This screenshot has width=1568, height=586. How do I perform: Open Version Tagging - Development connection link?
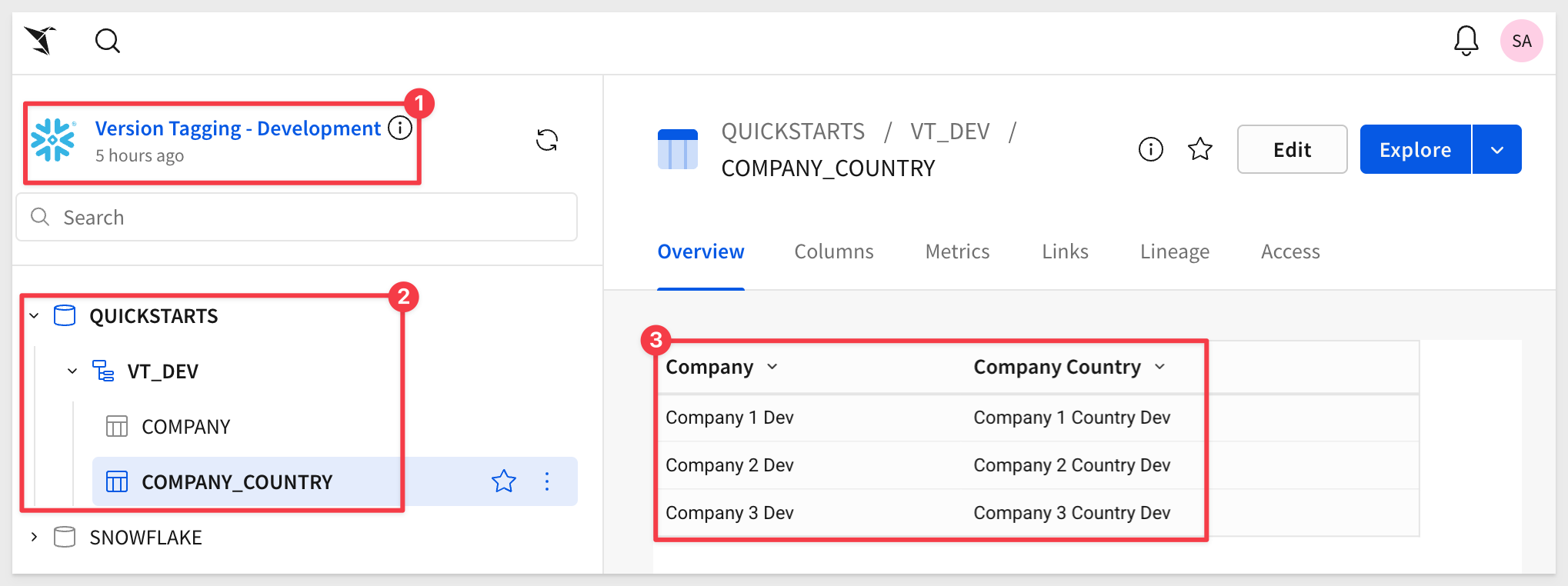click(x=238, y=128)
